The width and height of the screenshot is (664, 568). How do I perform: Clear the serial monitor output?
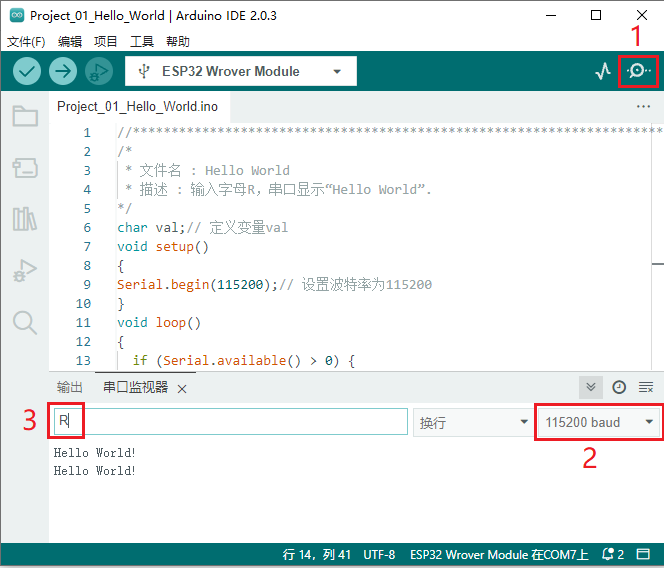[646, 387]
